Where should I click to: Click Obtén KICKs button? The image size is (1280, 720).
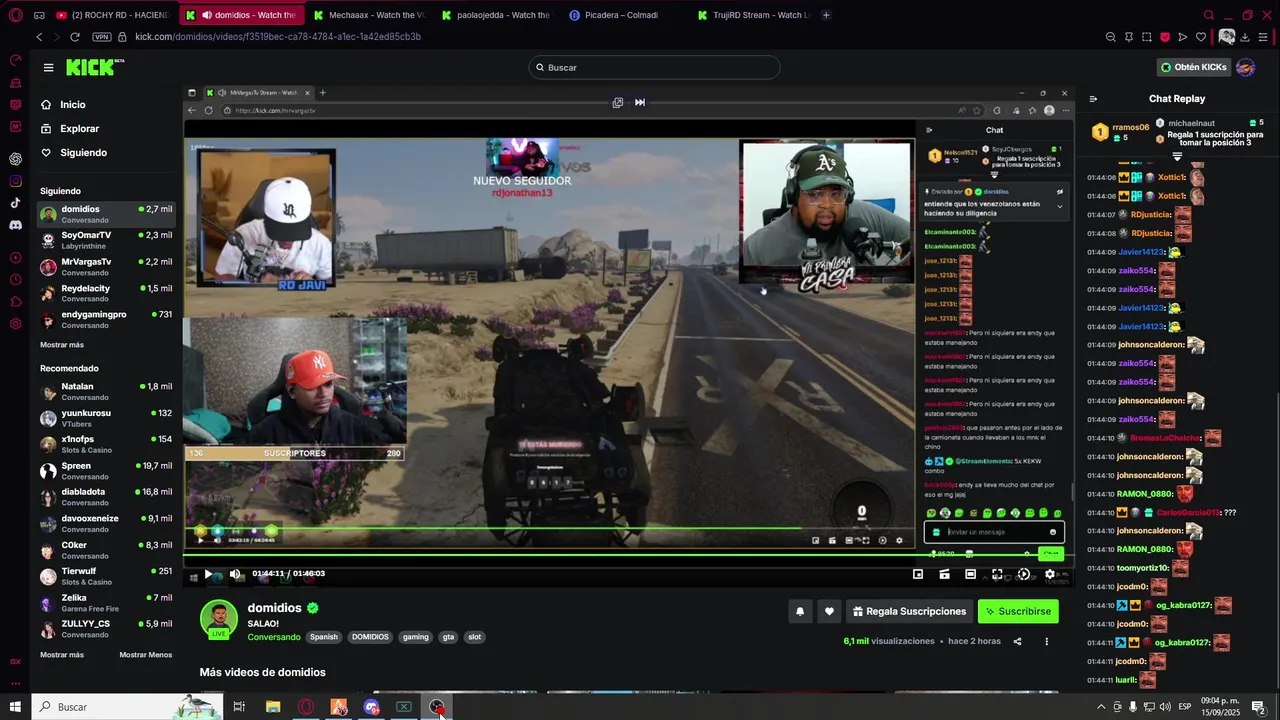[1194, 67]
